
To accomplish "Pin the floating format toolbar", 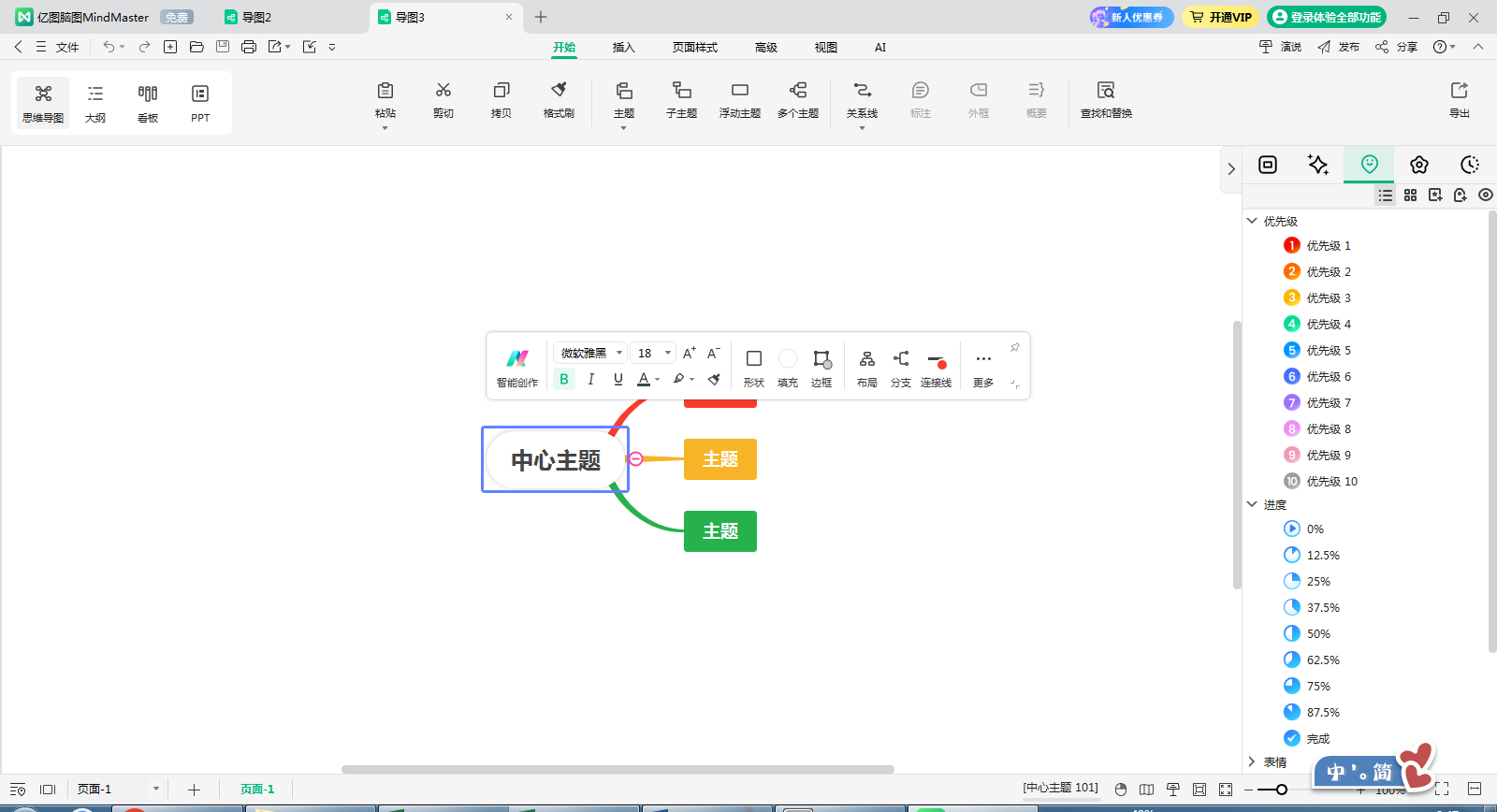I will point(1014,347).
